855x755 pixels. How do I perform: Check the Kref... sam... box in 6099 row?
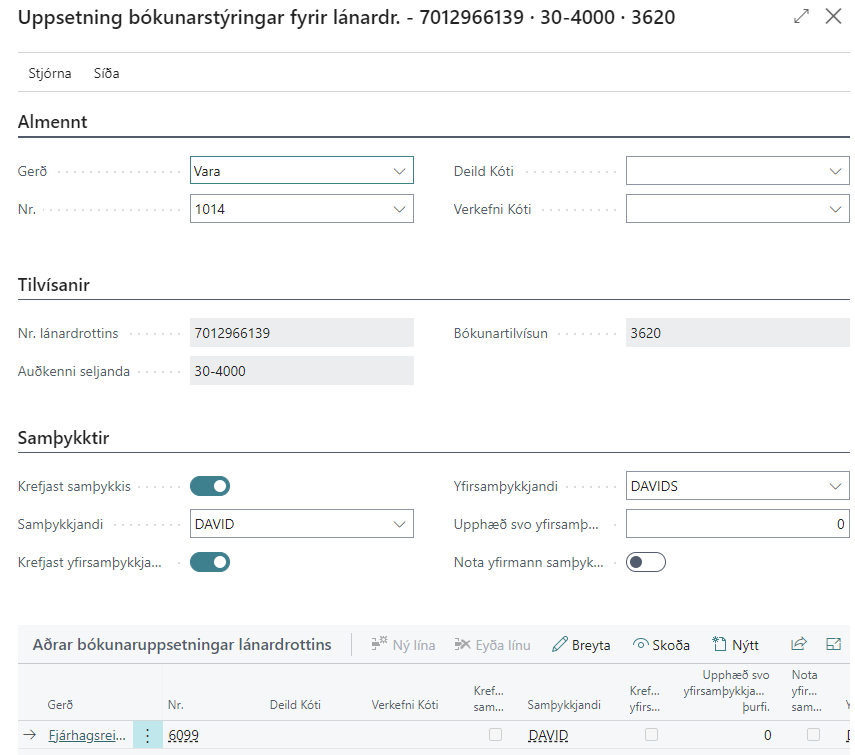(x=495, y=735)
